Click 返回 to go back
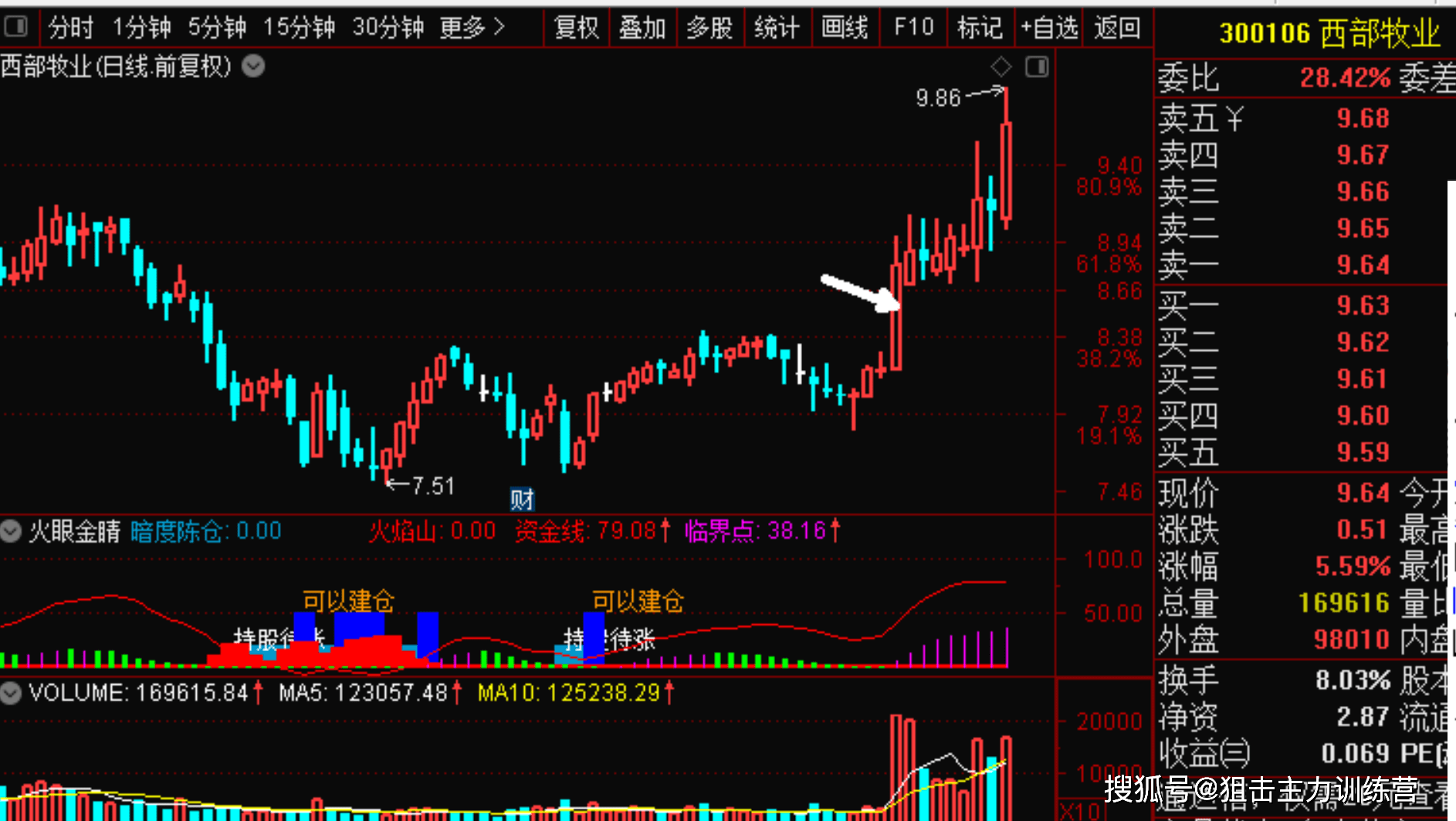 (1116, 29)
